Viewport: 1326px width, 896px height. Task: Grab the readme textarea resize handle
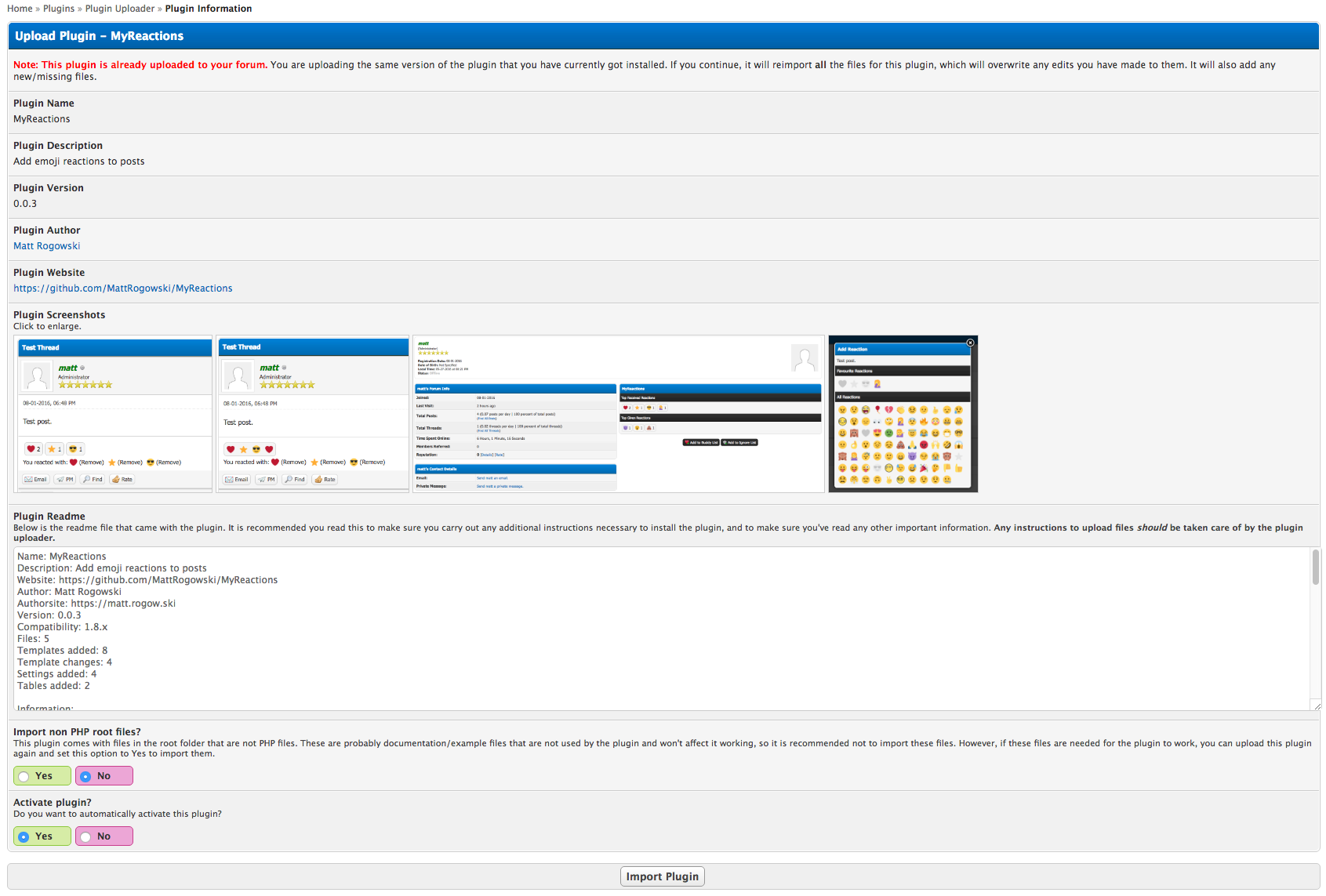(1317, 706)
